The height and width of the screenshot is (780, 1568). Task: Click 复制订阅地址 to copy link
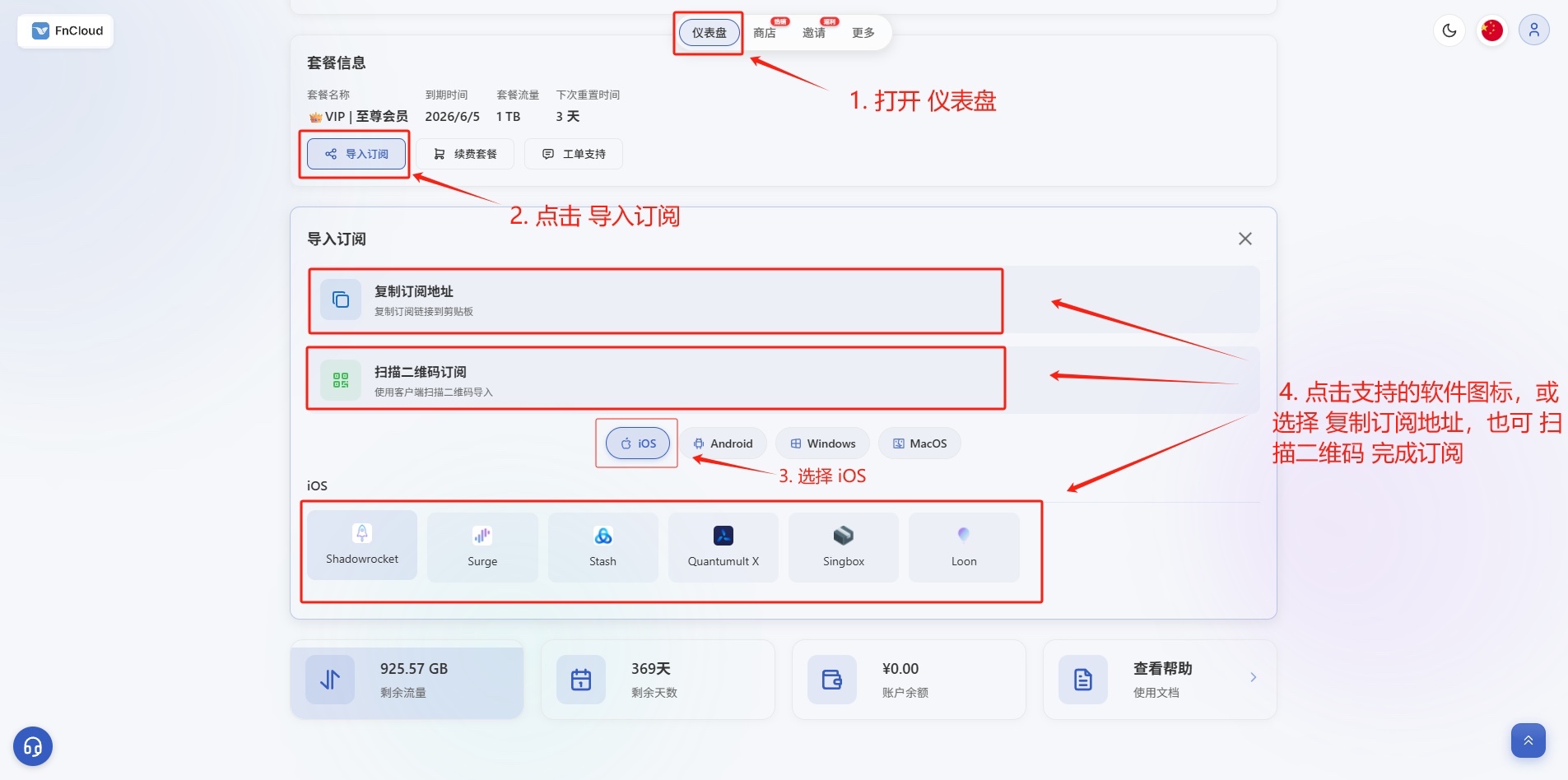pyautogui.click(x=655, y=300)
